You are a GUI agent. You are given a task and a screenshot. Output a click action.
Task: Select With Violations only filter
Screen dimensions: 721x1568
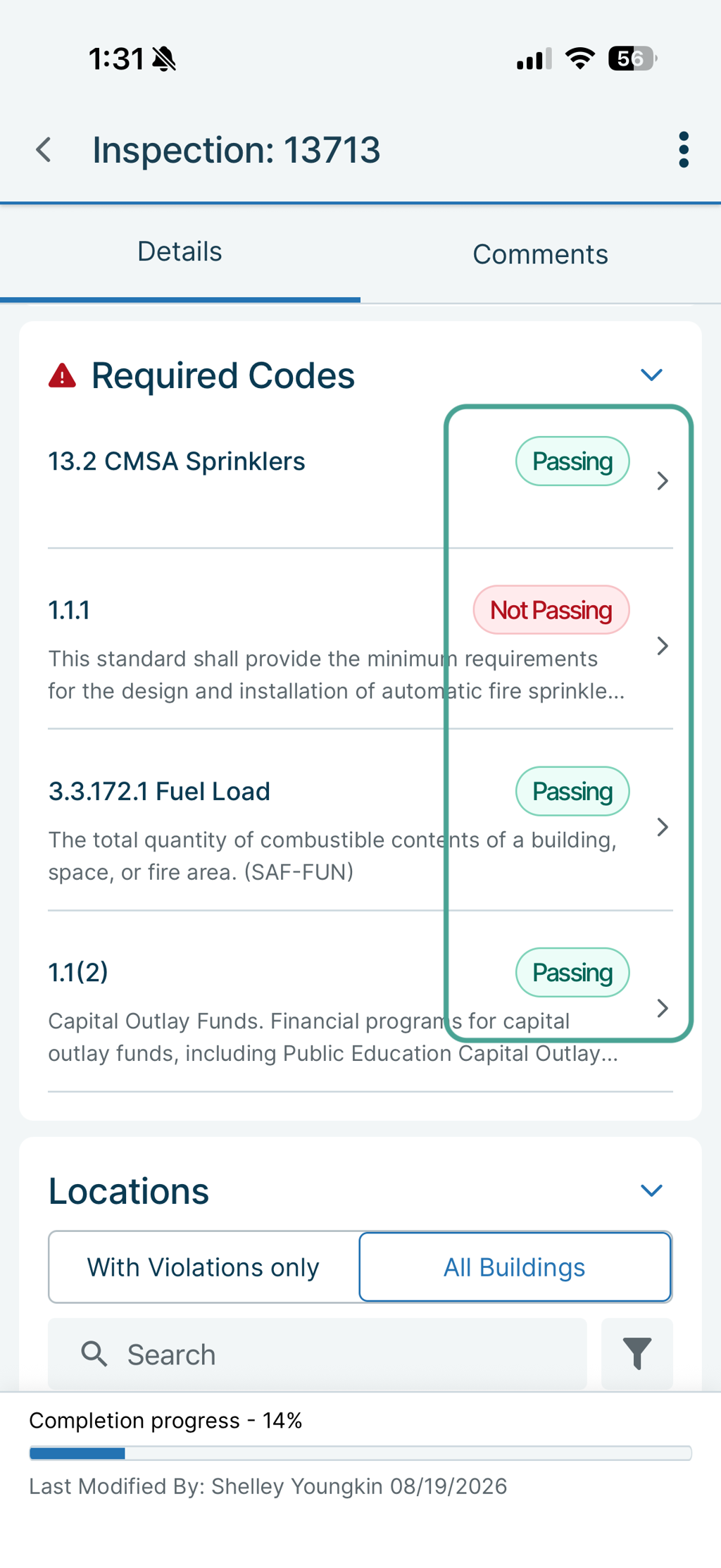(203, 1267)
